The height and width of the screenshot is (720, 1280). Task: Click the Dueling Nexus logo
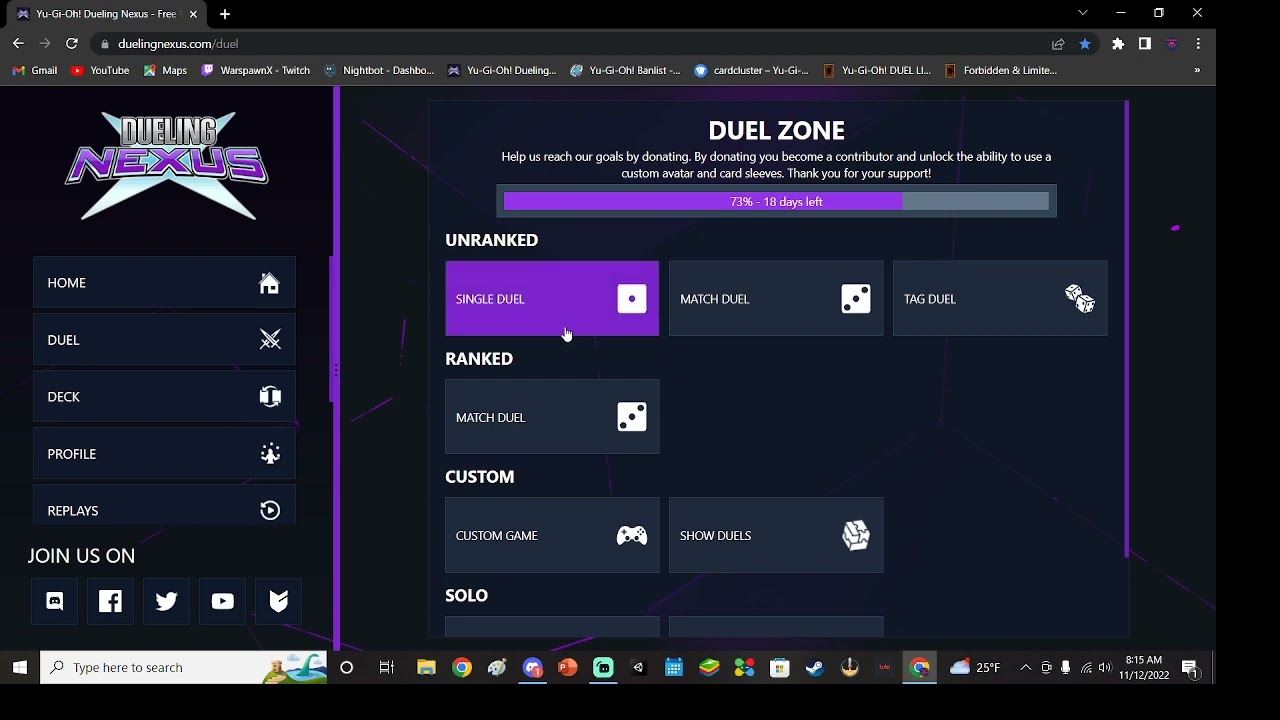click(x=166, y=165)
